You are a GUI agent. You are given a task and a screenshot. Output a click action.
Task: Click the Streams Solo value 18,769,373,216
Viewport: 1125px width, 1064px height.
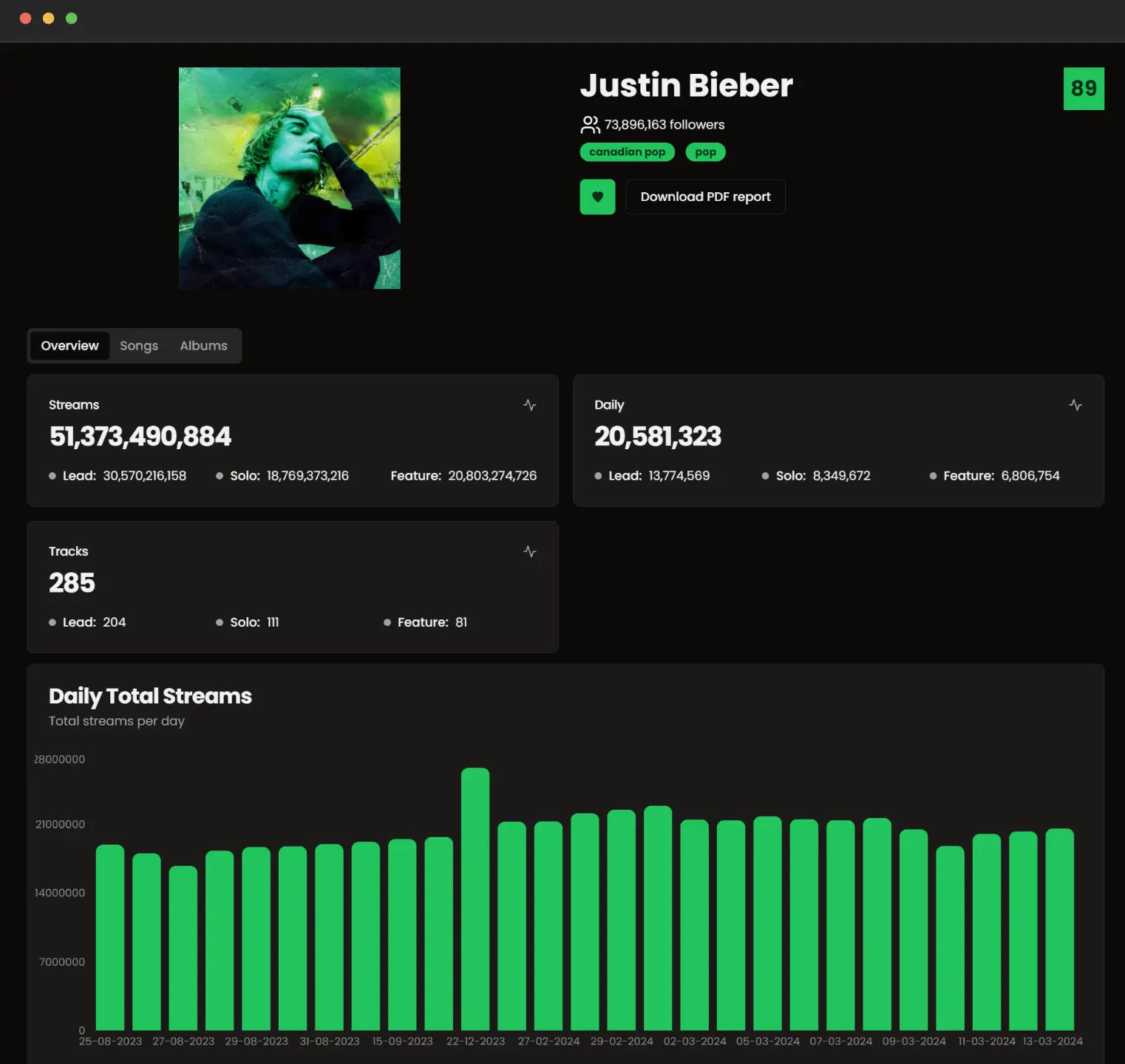point(307,476)
